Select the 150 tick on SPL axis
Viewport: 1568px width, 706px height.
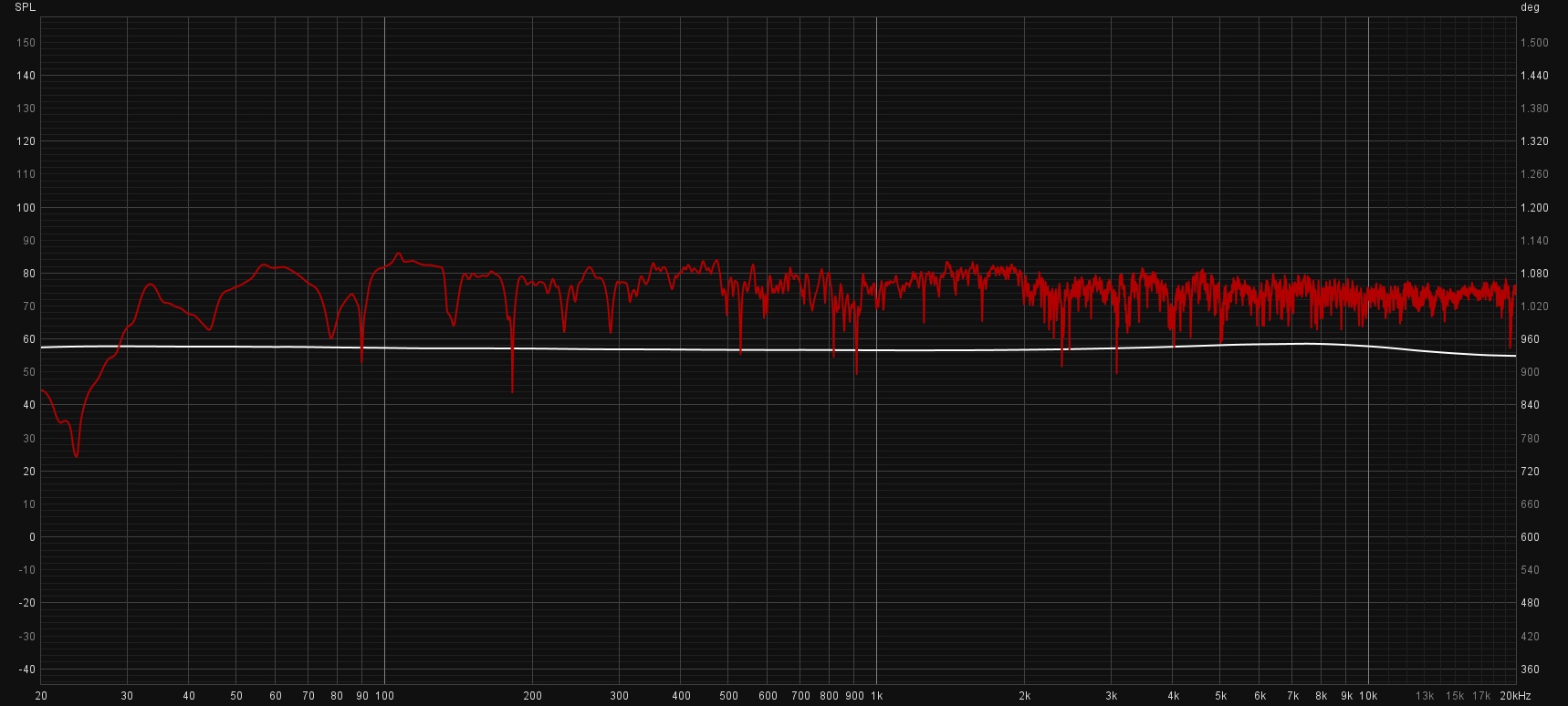point(26,43)
